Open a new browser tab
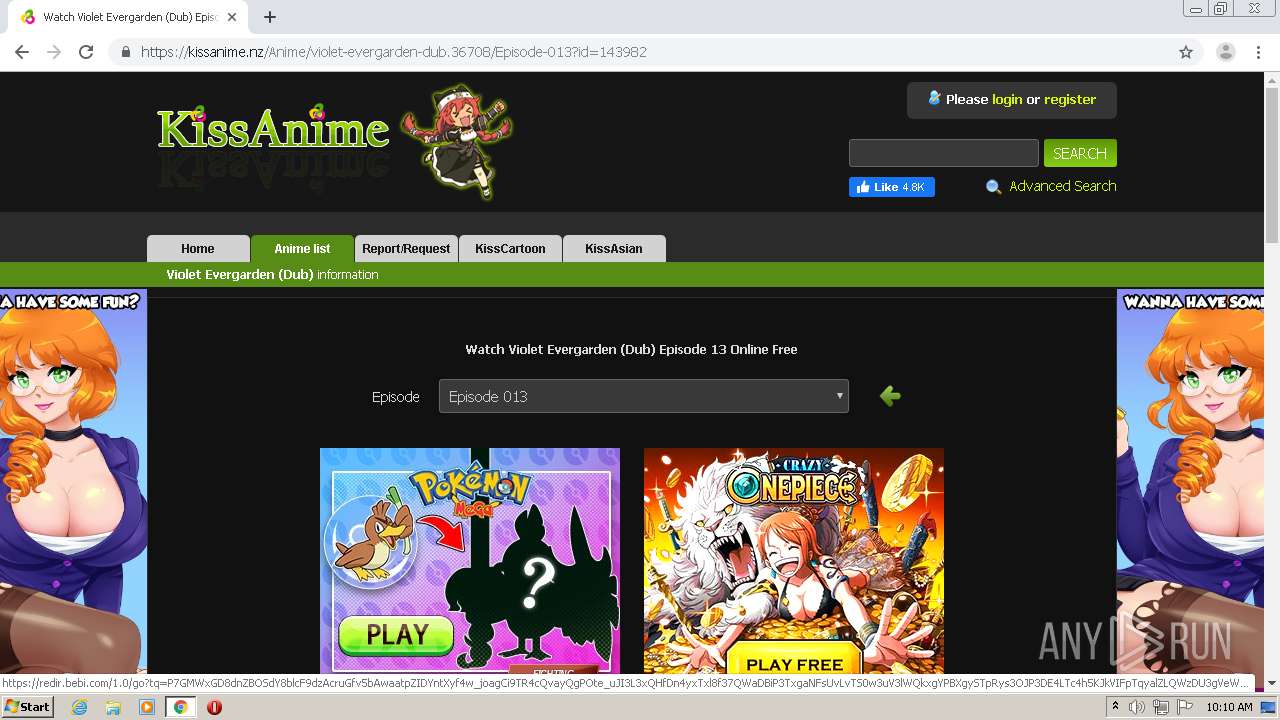1280x720 pixels. 270,17
